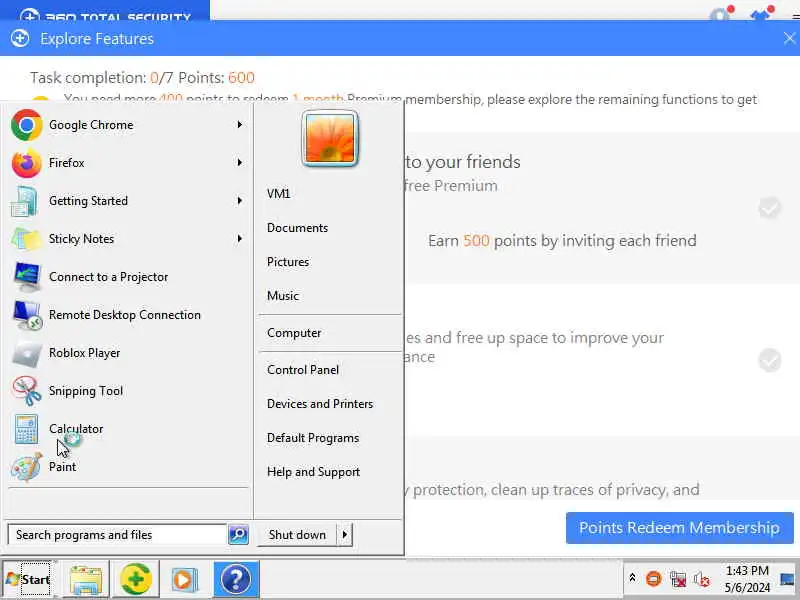
Task: Click the Connect to a Projector icon
Action: point(27,277)
